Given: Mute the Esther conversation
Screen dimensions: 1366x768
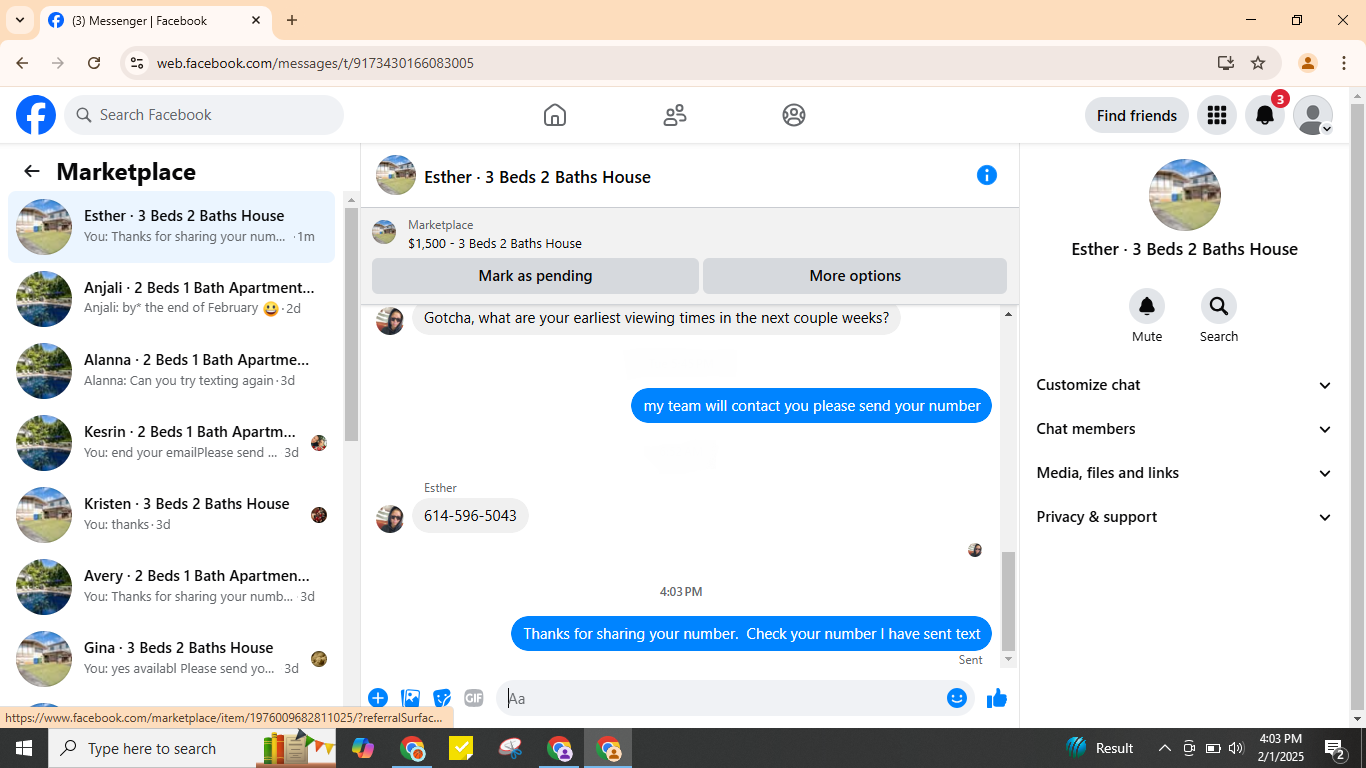Looking at the screenshot, I should 1147,306.
